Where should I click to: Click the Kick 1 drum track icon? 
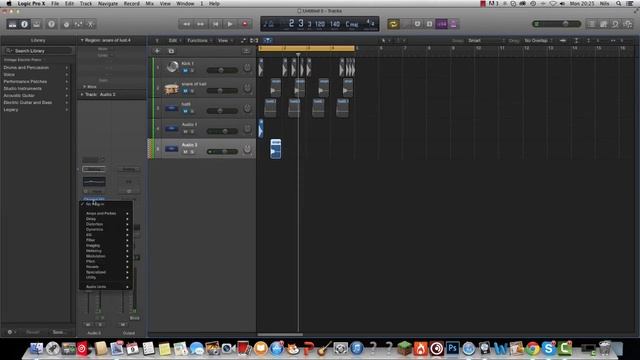[x=172, y=67]
